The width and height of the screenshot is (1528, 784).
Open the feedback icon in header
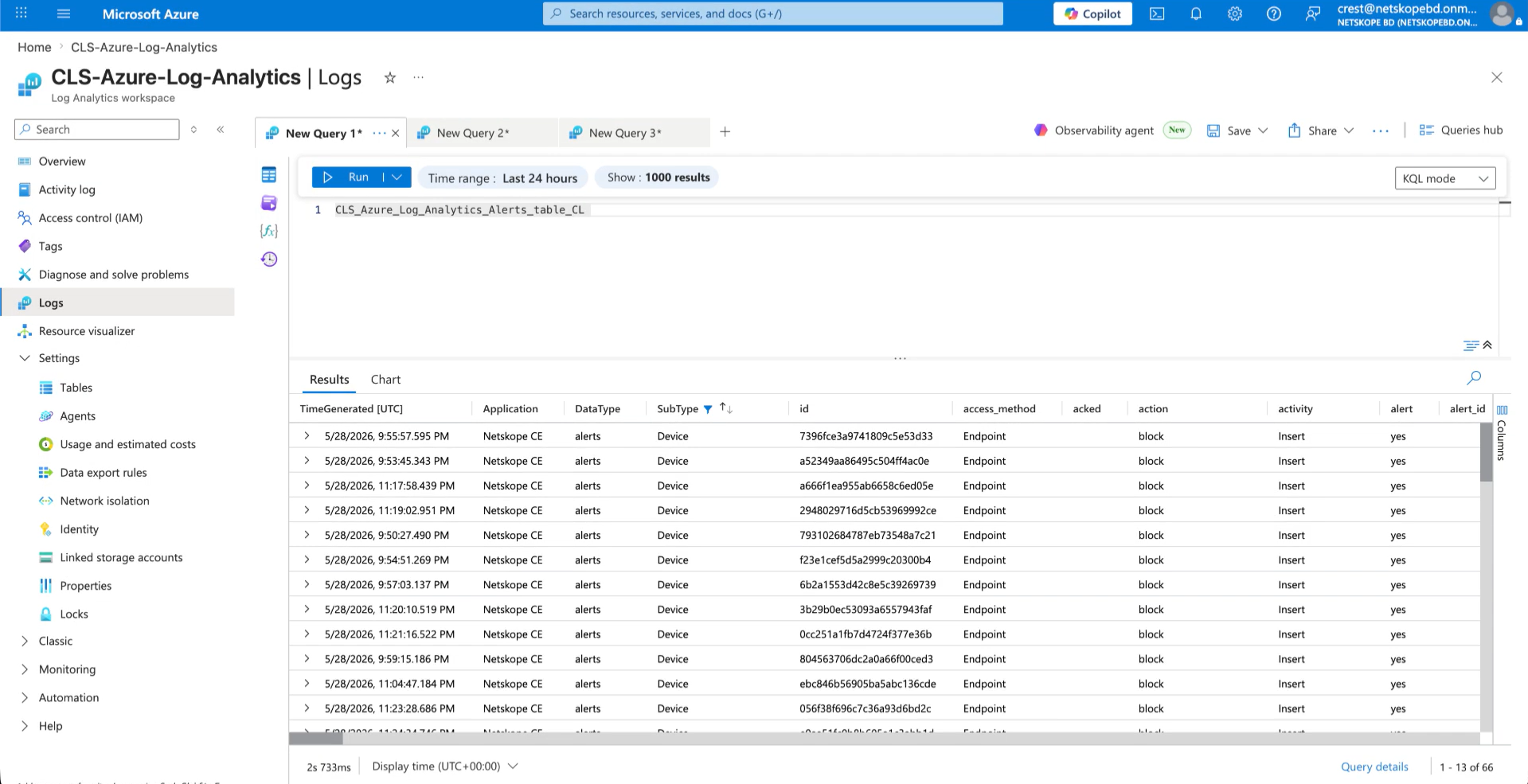coord(1312,14)
